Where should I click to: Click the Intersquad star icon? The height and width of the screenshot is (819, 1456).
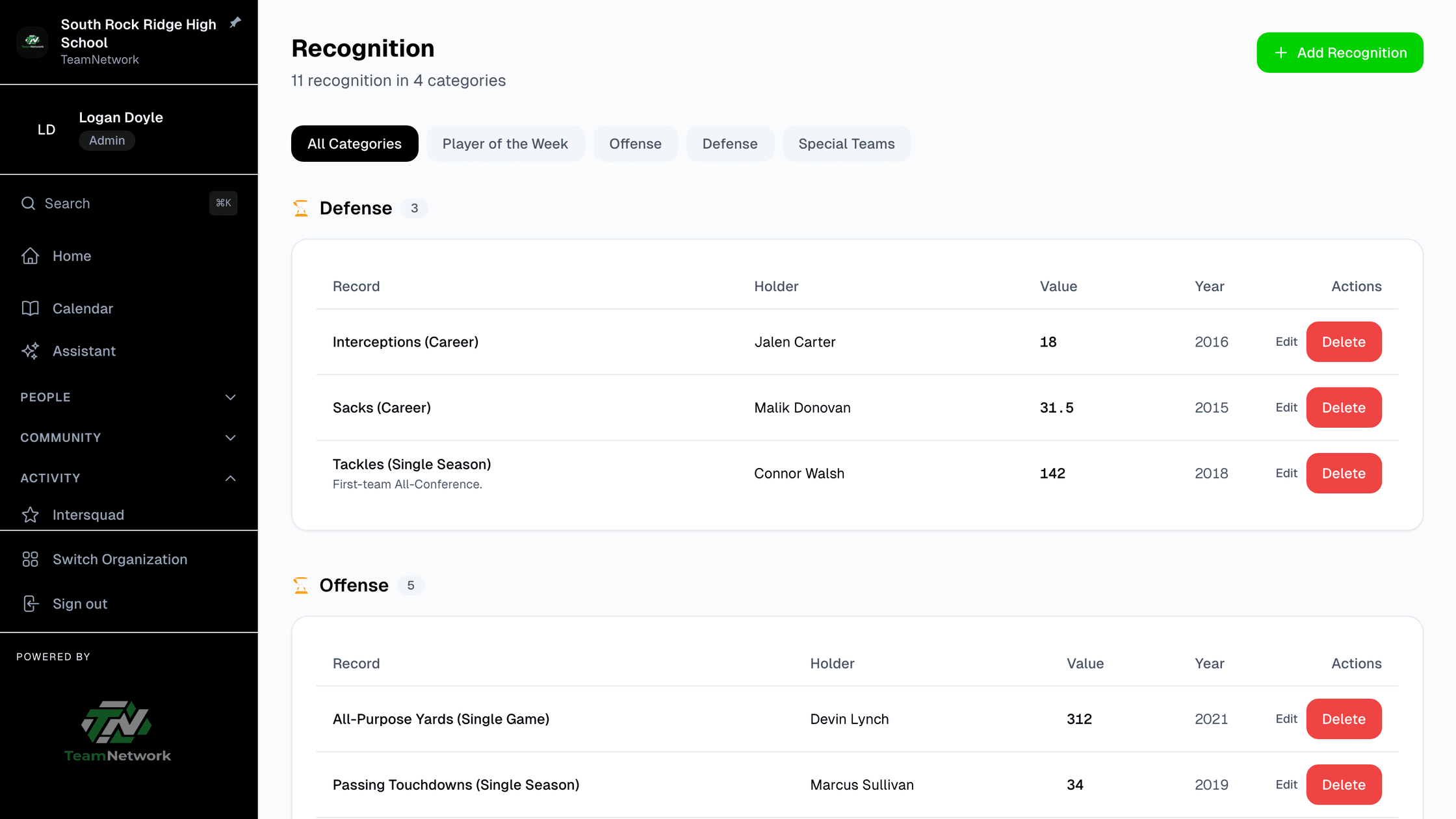(30, 515)
